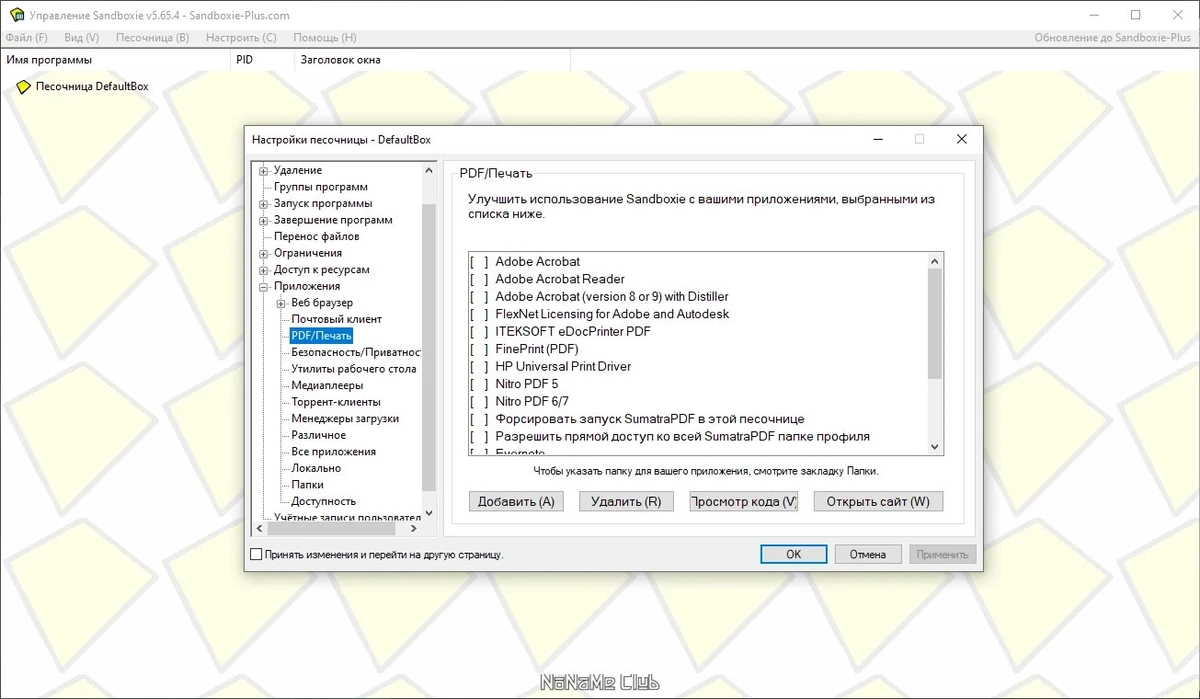1200x699 pixels.
Task: Select Доступность tree item
Action: point(323,501)
